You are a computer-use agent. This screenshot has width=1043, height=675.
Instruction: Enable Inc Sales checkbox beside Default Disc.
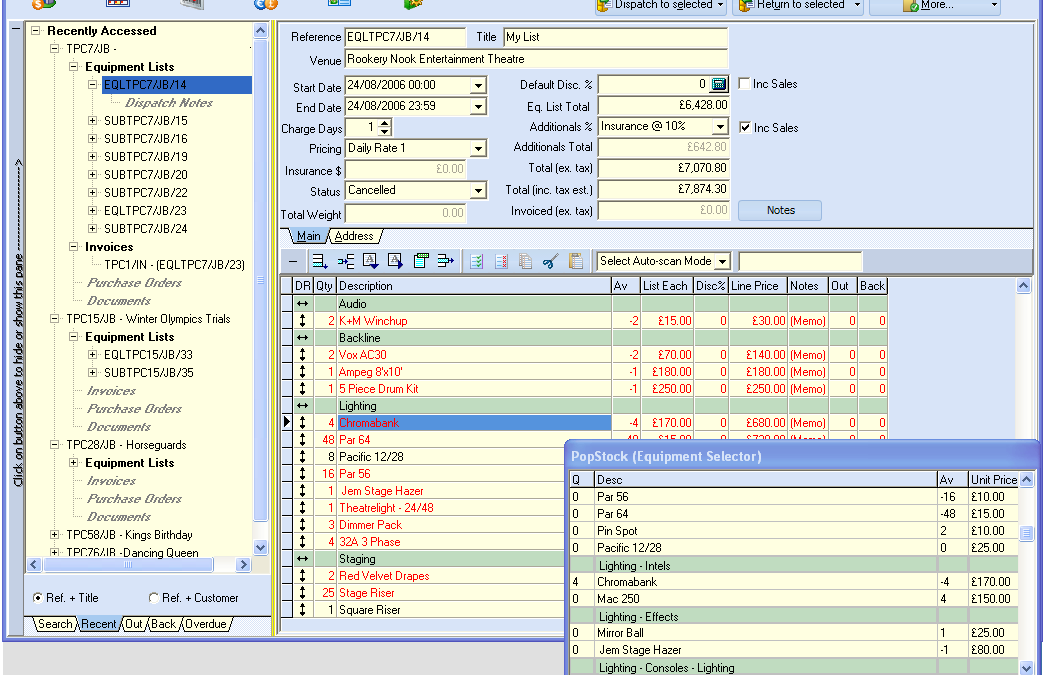745,84
